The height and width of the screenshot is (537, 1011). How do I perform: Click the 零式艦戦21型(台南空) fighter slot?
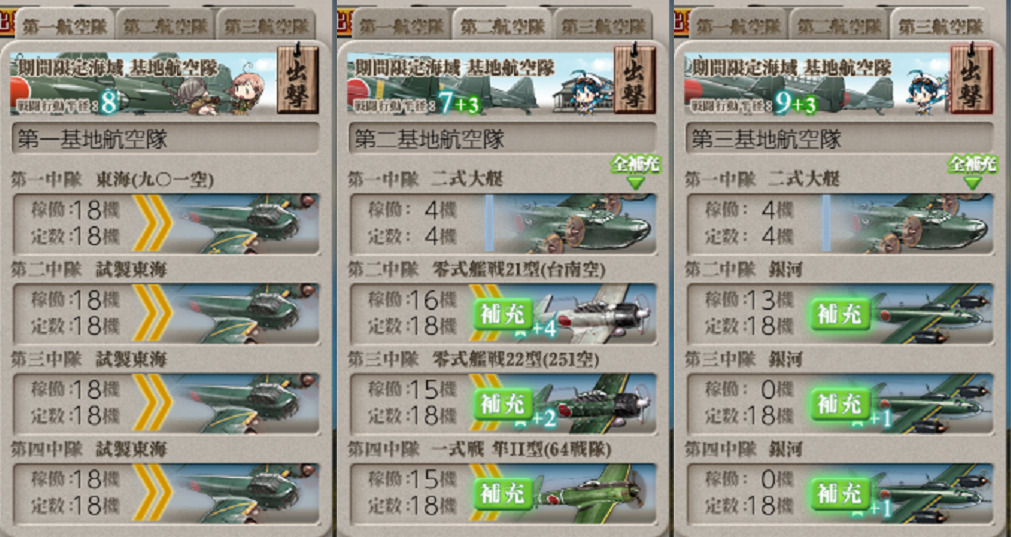pyautogui.click(x=503, y=314)
